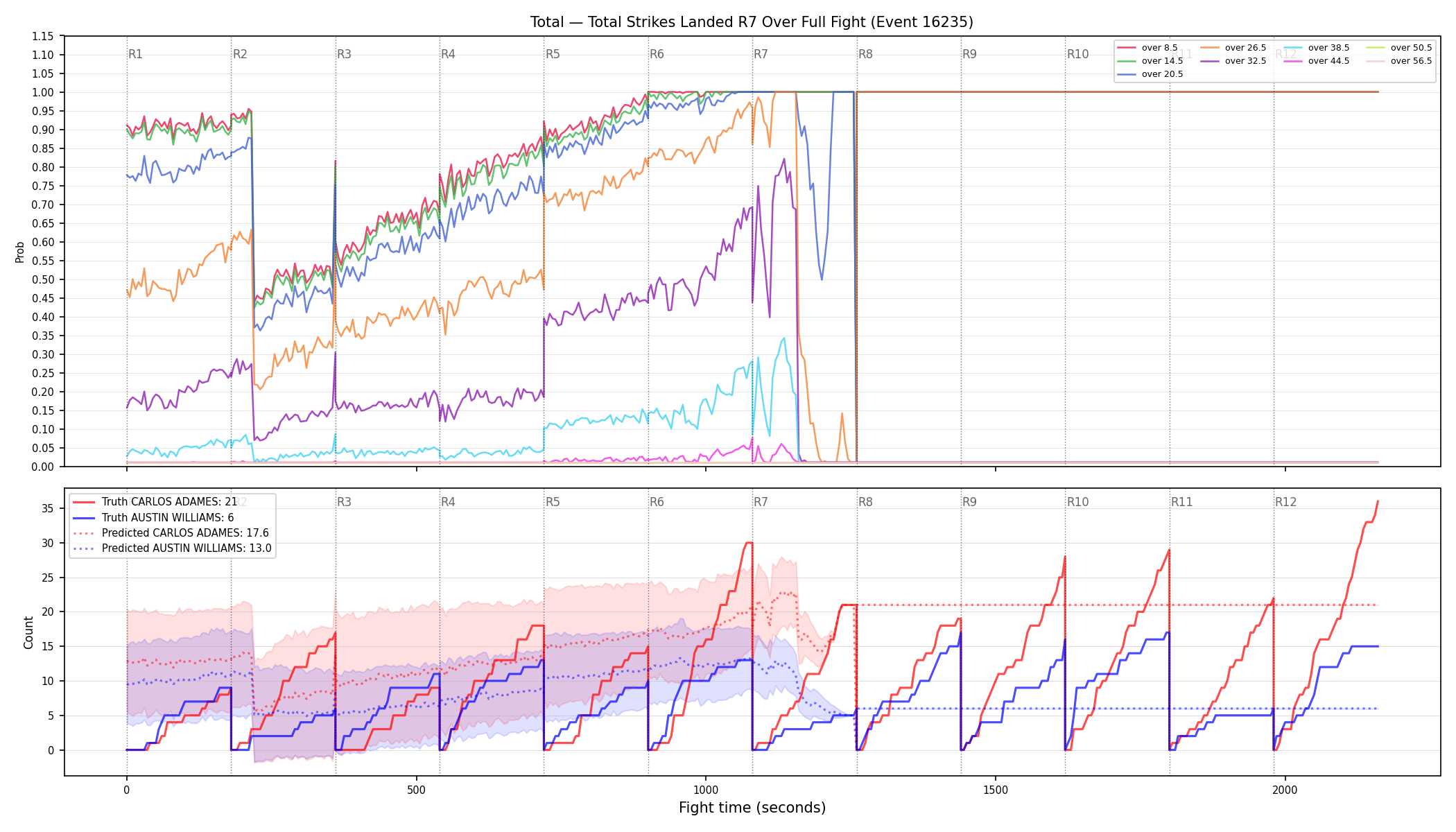Click the 5 tick on the Count axis

click(51, 716)
